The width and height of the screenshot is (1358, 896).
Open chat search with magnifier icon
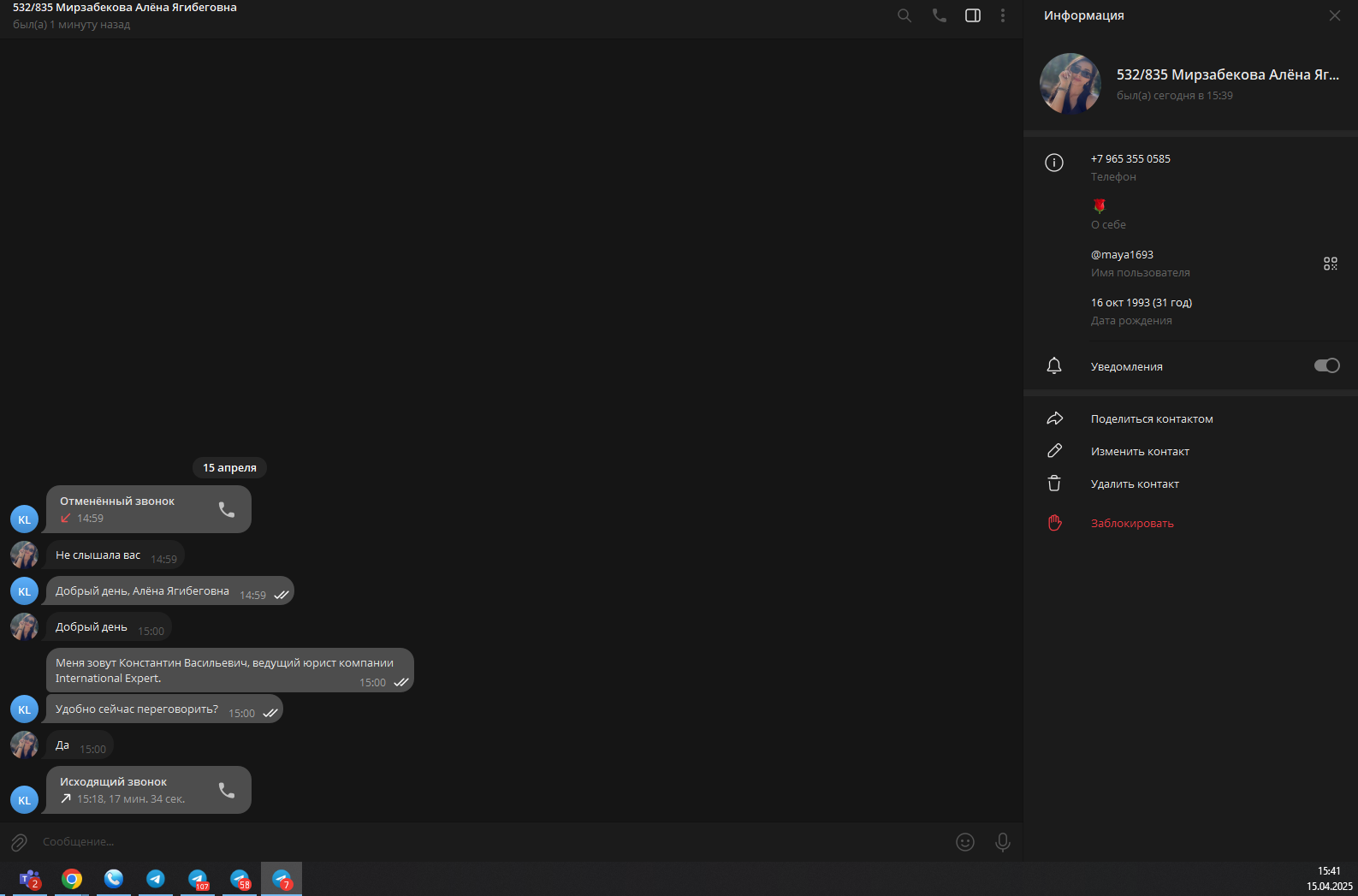click(x=904, y=15)
